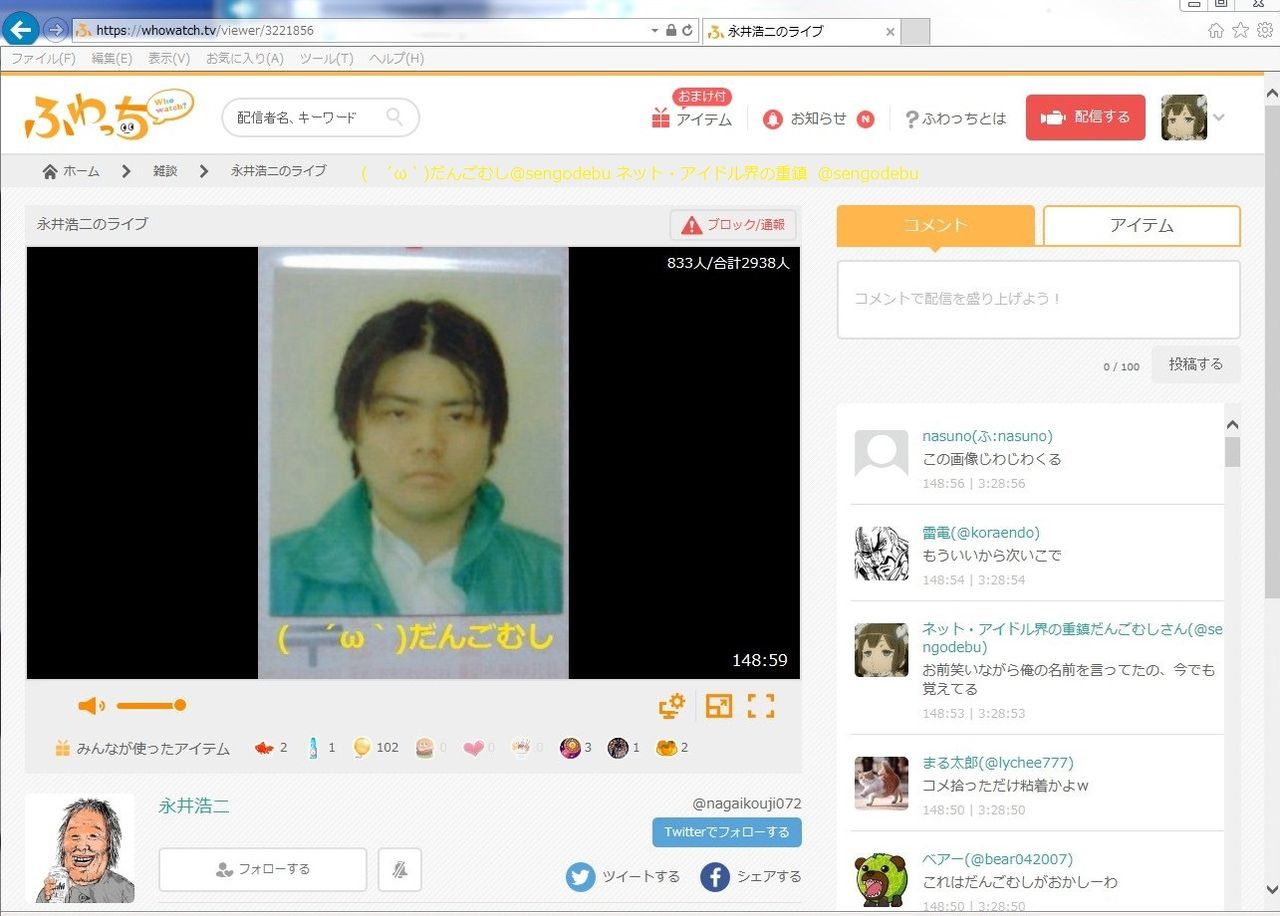1280x916 pixels.
Task: Click the pink heart item icon
Action: 473,747
